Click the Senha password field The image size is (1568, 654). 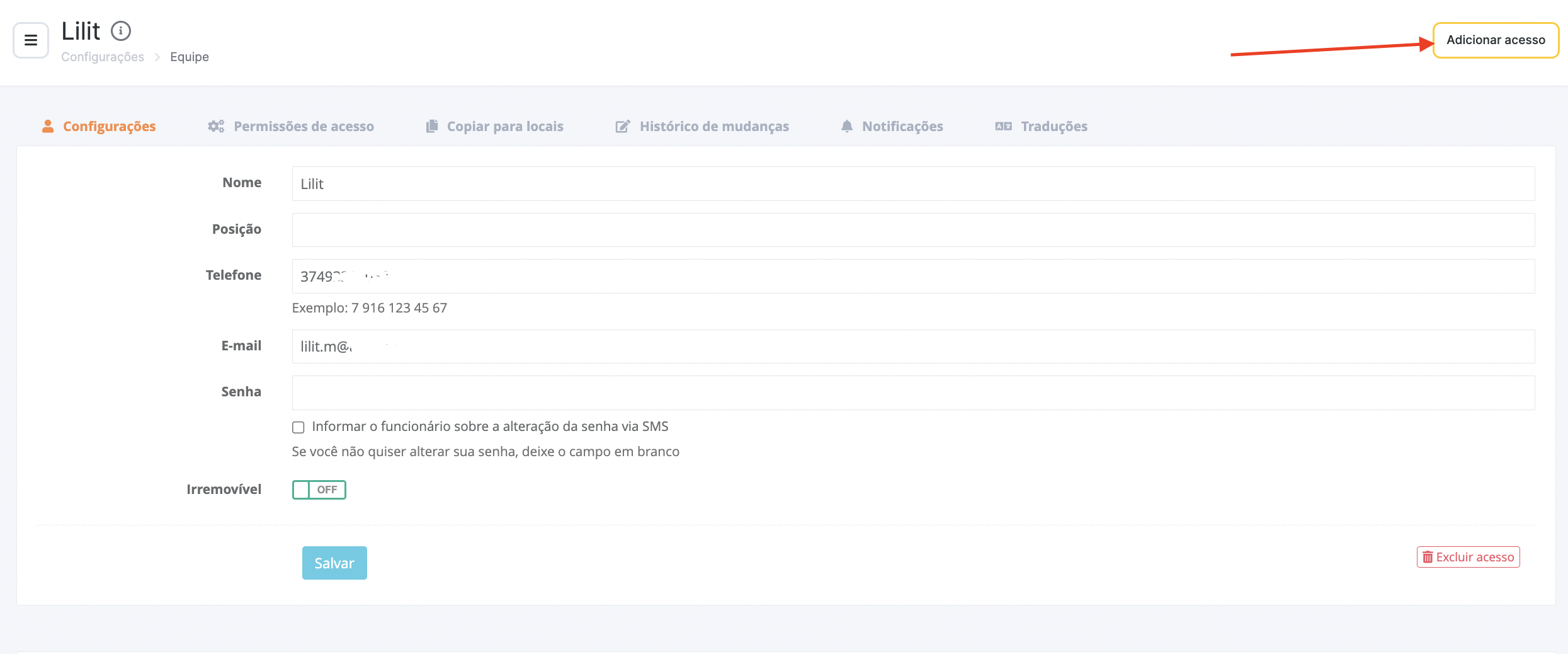(913, 393)
